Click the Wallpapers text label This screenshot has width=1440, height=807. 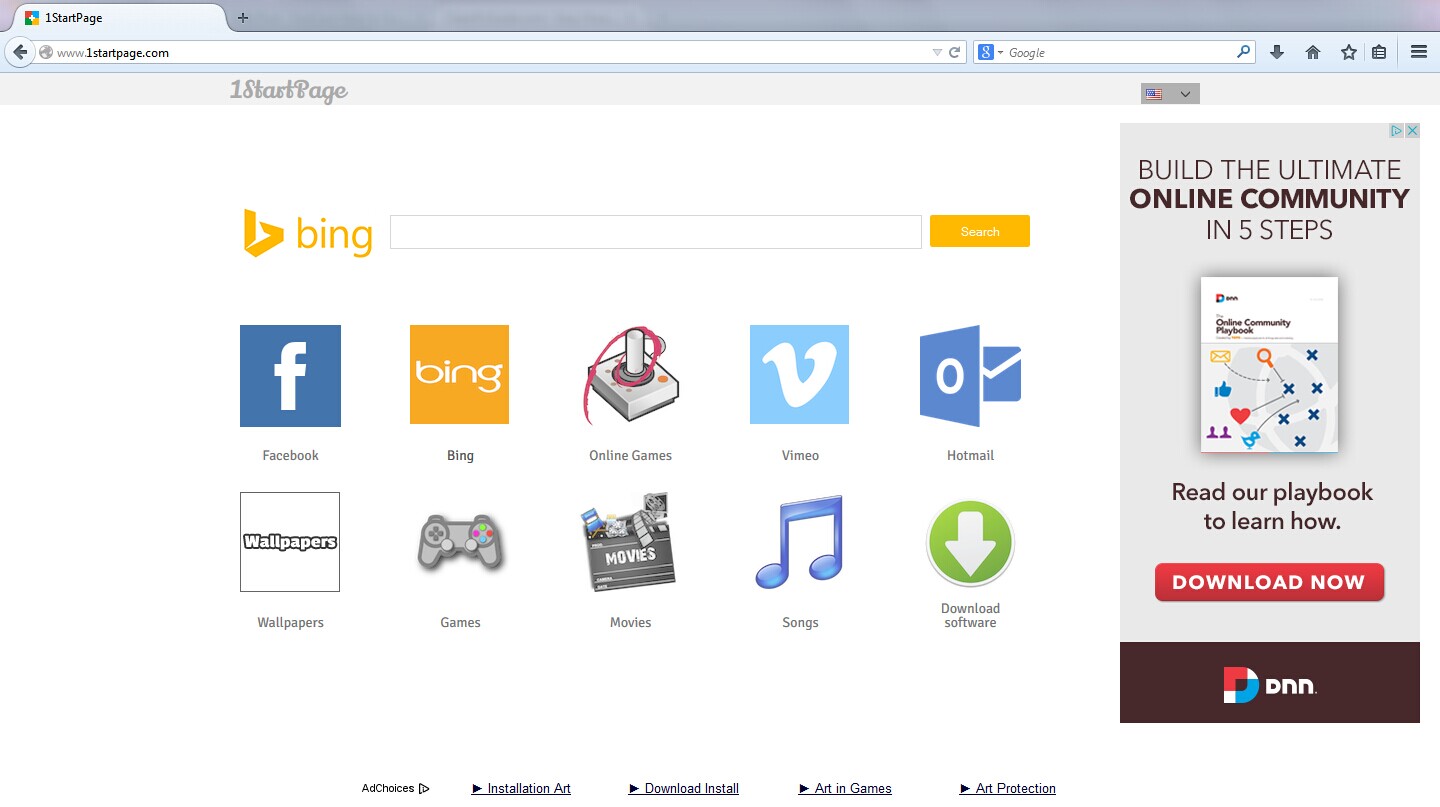pos(290,622)
